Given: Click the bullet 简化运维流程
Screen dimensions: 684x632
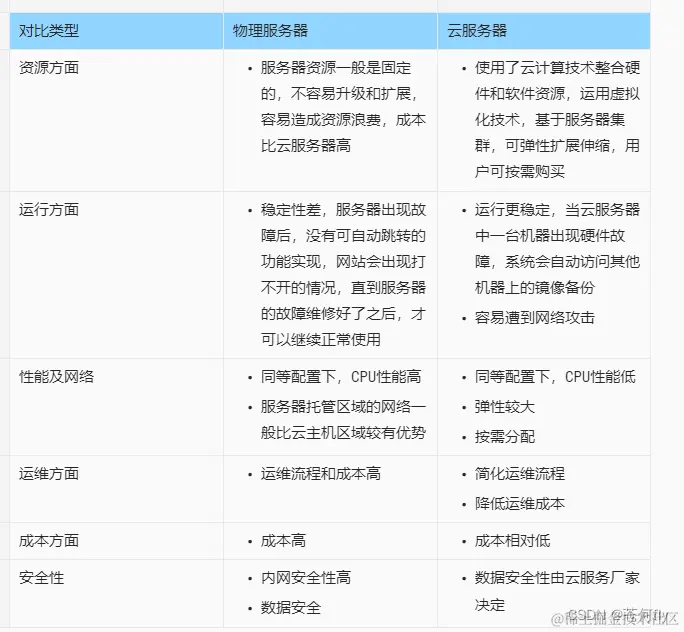Looking at the screenshot, I should click(520, 474).
